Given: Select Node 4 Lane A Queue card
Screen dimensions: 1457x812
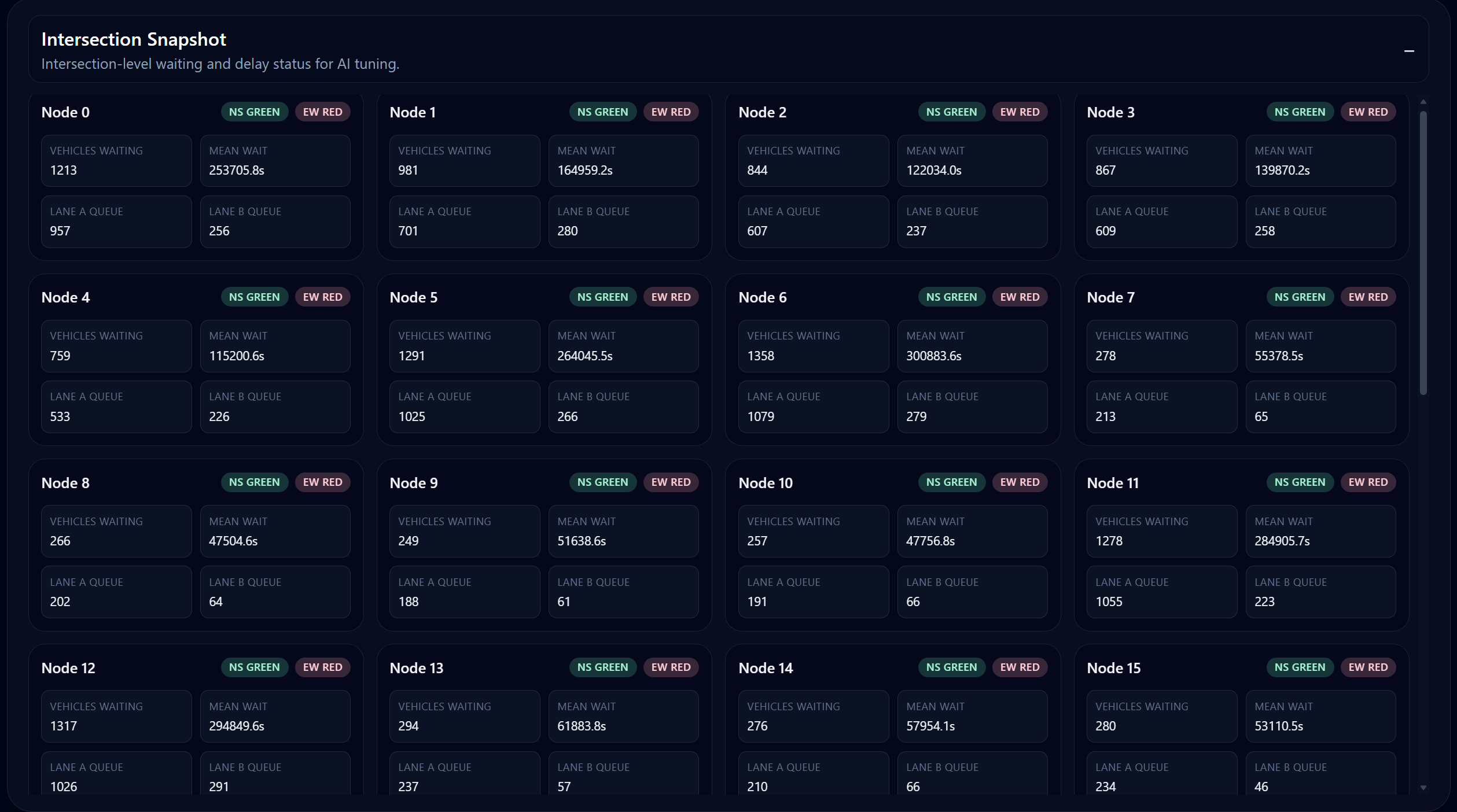Looking at the screenshot, I should [116, 407].
